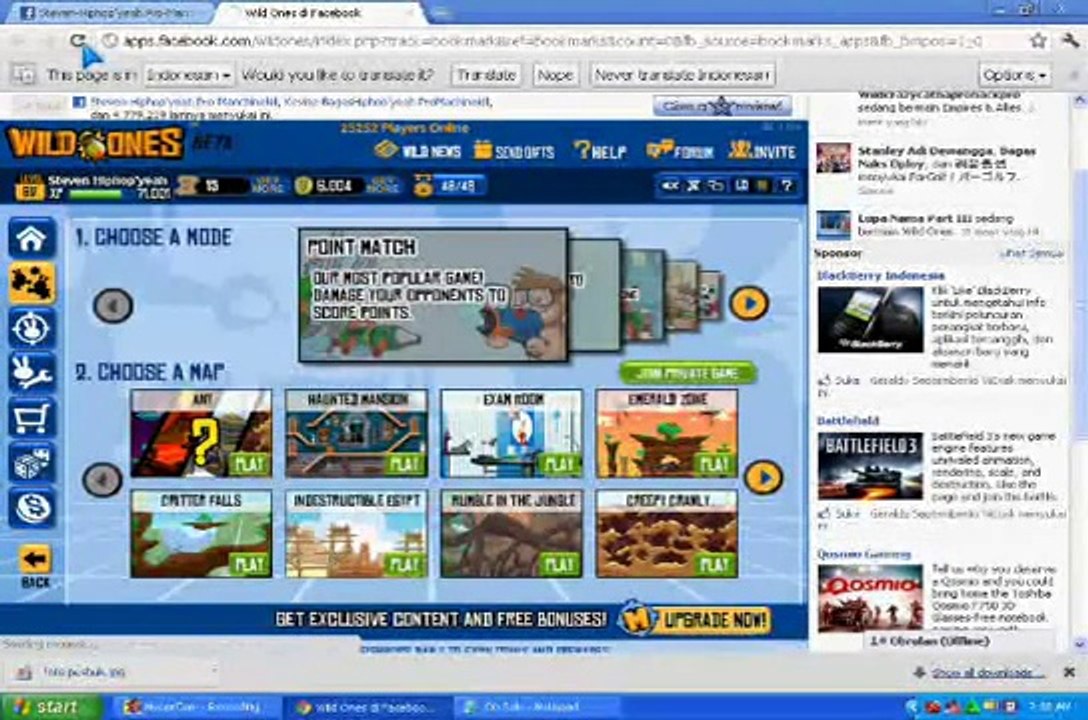Viewport: 1088px width, 720px height.
Task: Select the Point Match mode card
Action: (x=434, y=295)
